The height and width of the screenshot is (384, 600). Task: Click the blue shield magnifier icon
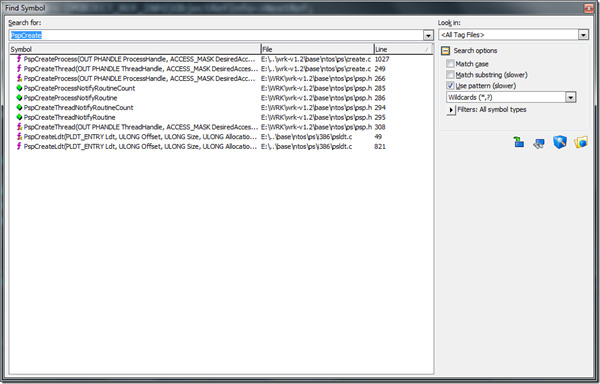[x=559, y=142]
